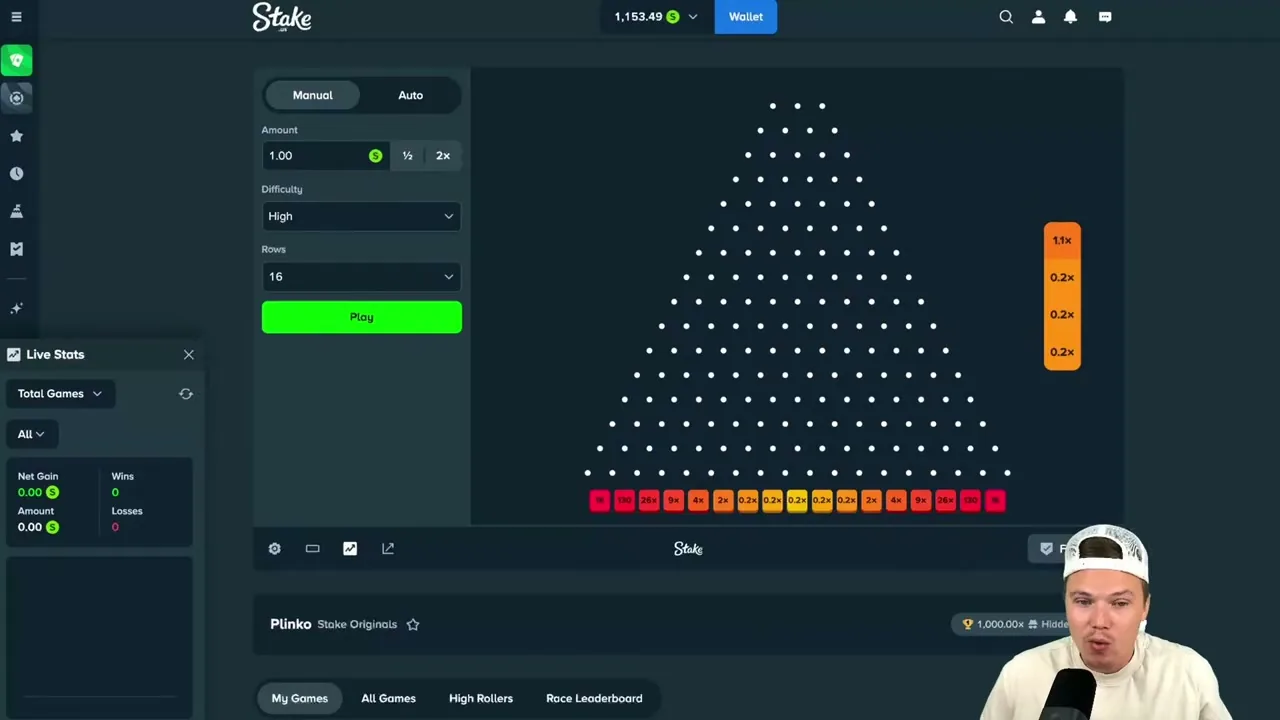Select the Race Leaderboard tab

[594, 698]
